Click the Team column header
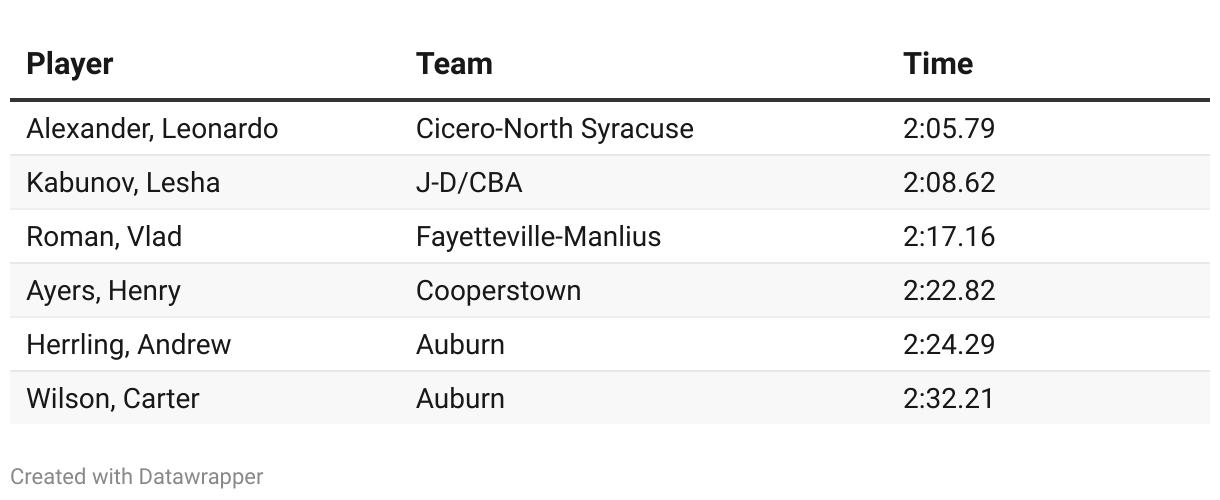The width and height of the screenshot is (1220, 500). (454, 64)
